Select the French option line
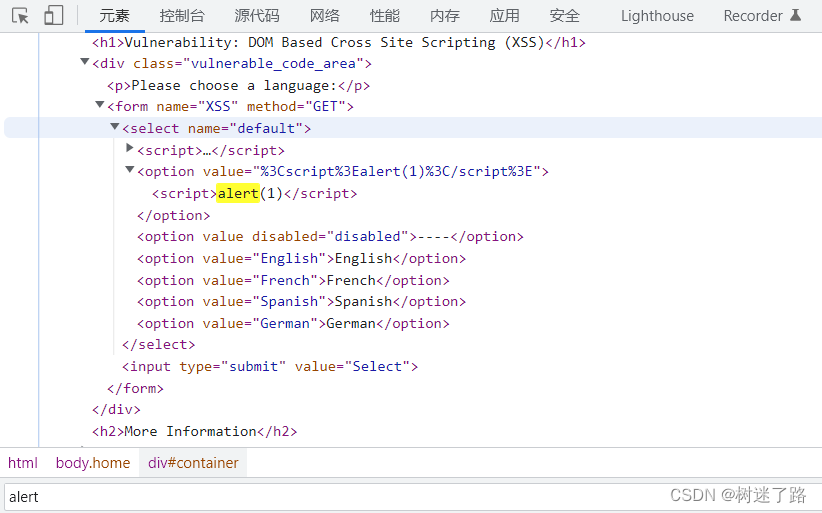The image size is (822, 513). point(293,280)
